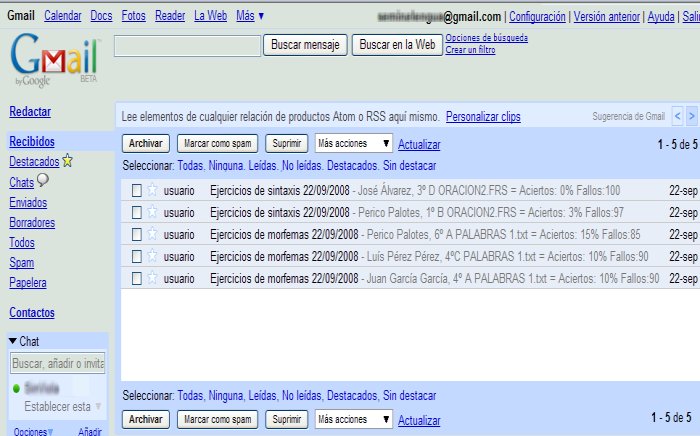Open Reader in the top bar

(x=170, y=16)
